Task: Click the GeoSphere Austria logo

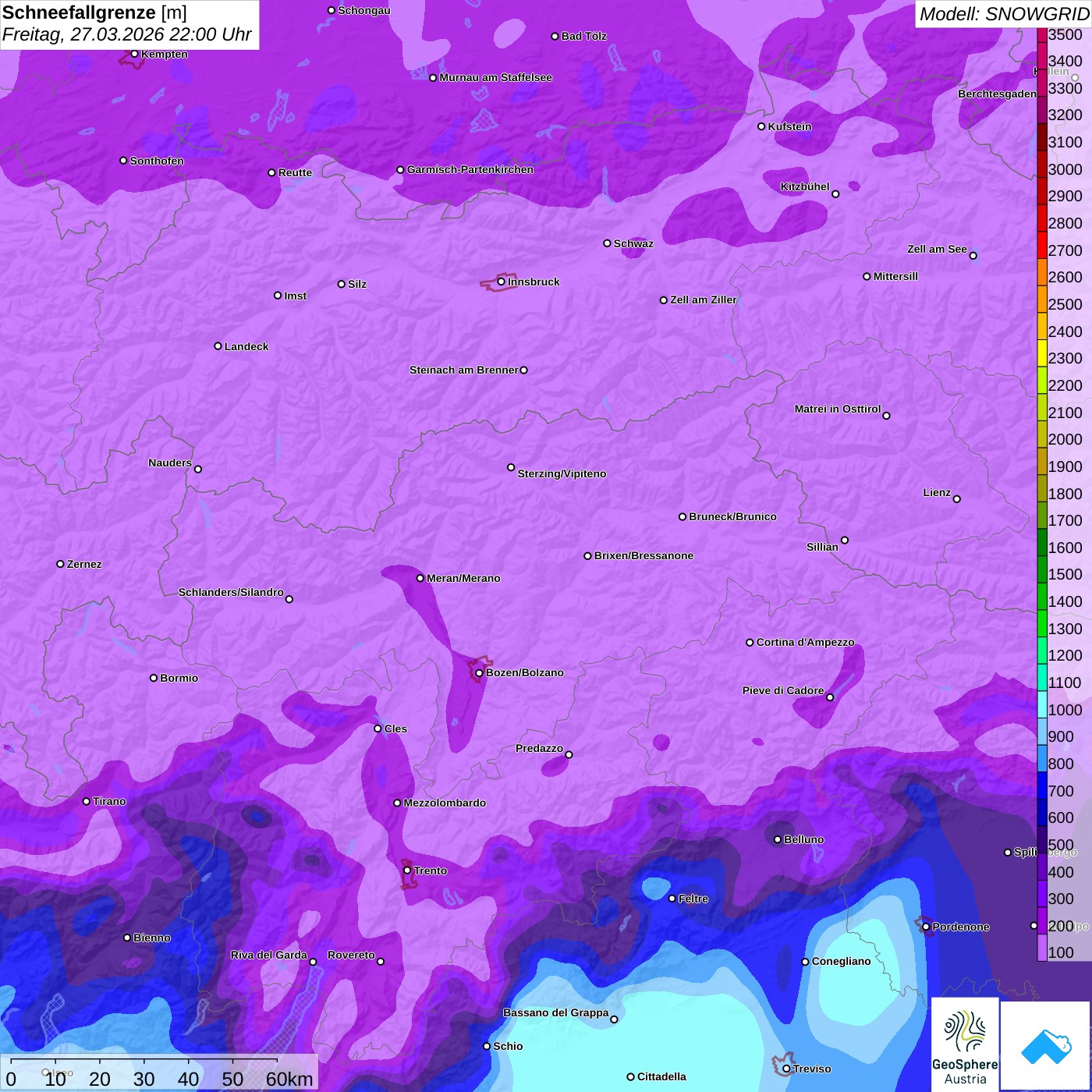Action: tap(965, 1044)
